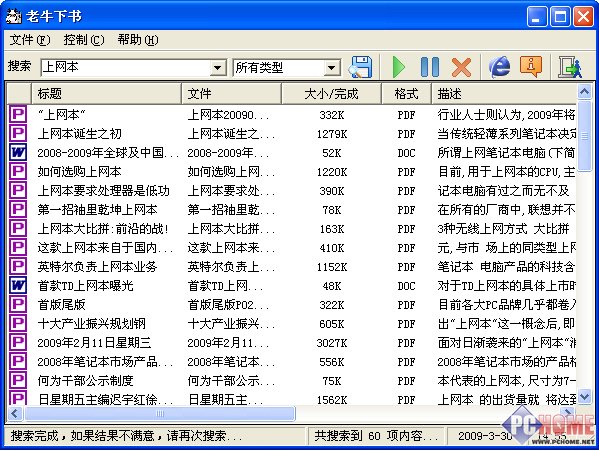This screenshot has height=451, width=599.
Task: Click PDF icon of 第一招袖里乾坤上网本 row
Action: pyautogui.click(x=18, y=209)
